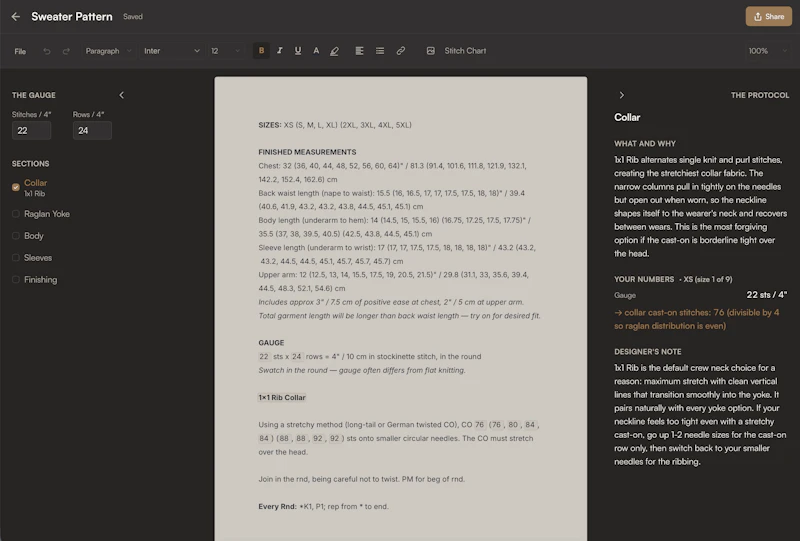Go back with the arrow beside Sweater Pattern
Viewport: 800px width, 541px height.
[16, 17]
